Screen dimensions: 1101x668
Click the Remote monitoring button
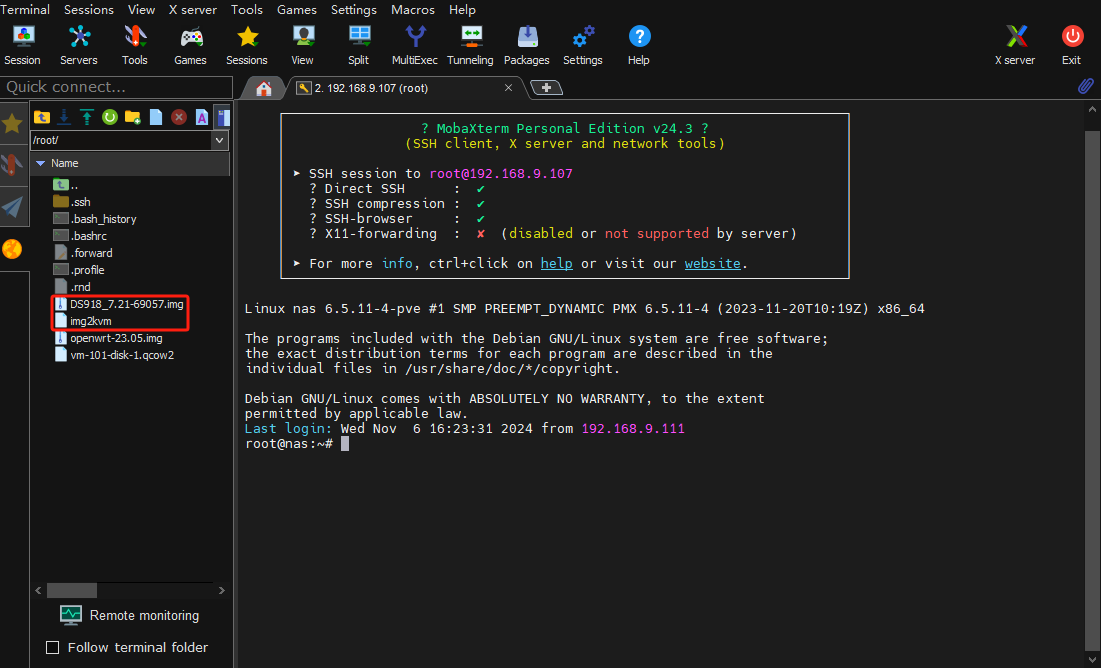130,615
